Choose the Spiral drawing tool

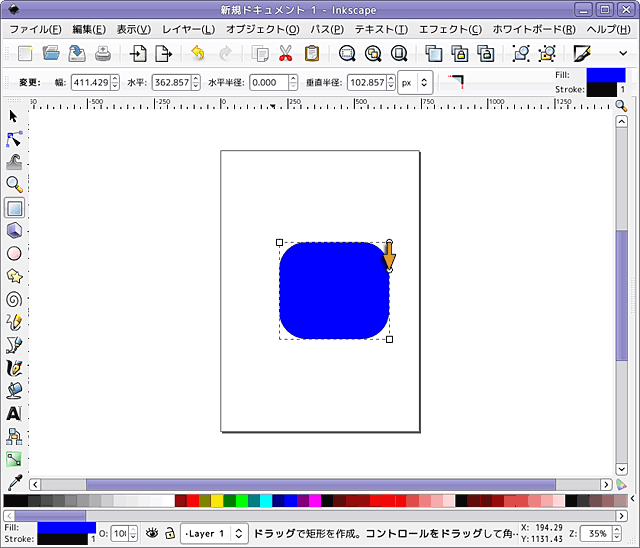(14, 299)
